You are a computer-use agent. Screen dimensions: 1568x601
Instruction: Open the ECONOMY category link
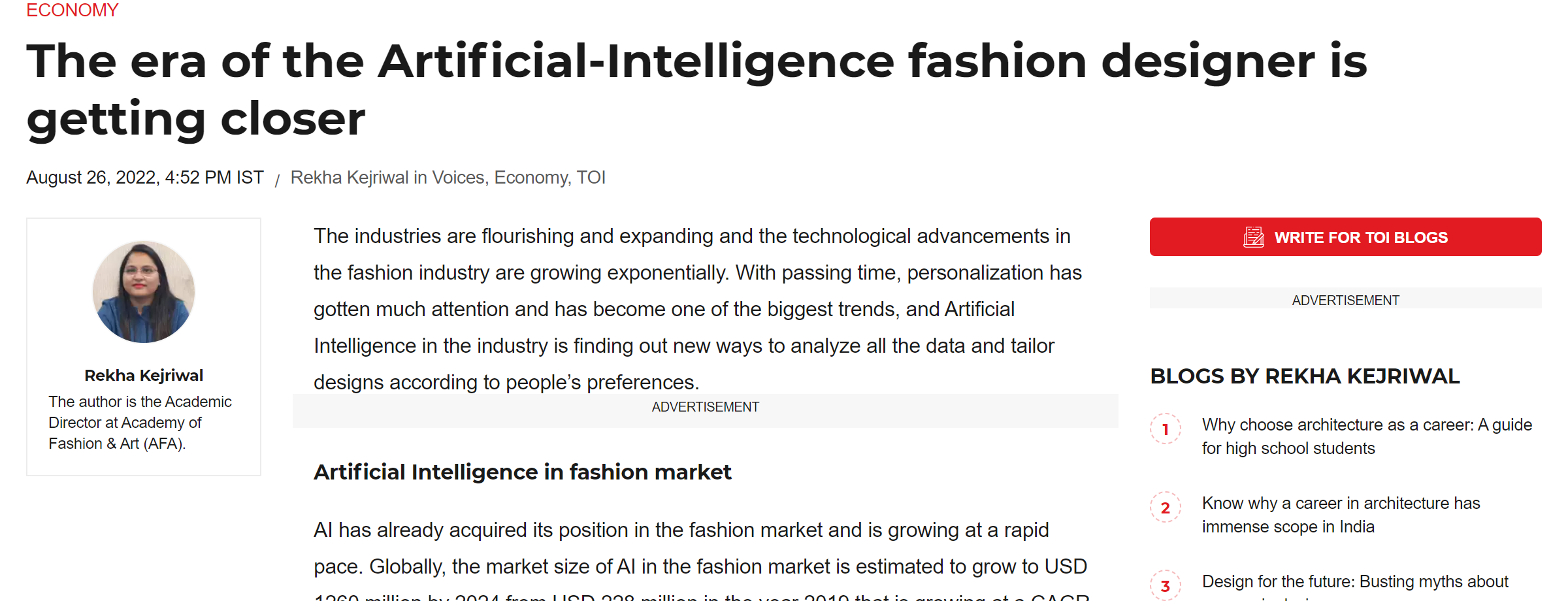(x=72, y=10)
